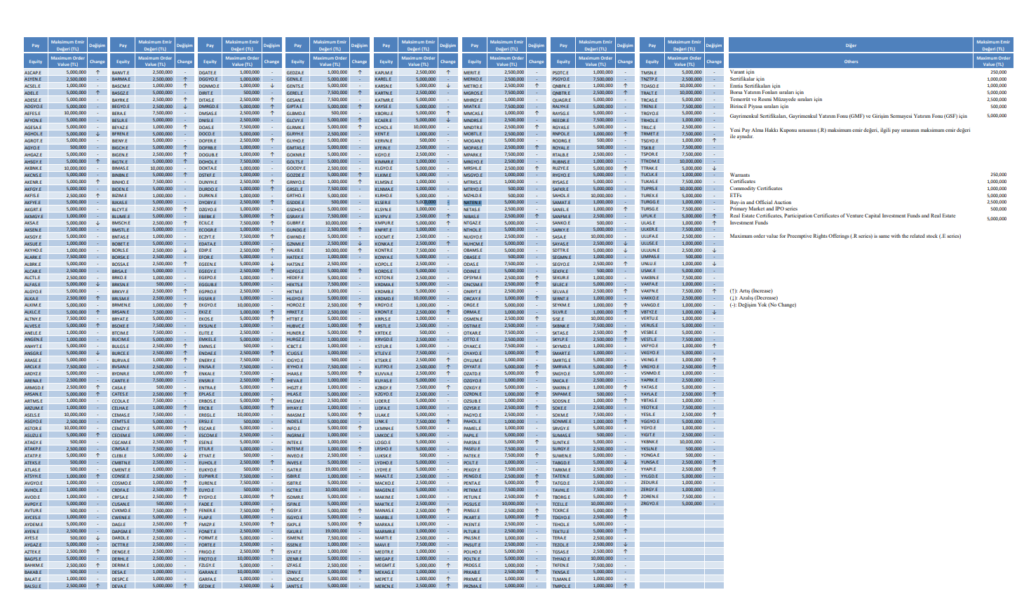
Task: Click the up arrow beside METRO.E
Action: pyautogui.click(x=536, y=86)
